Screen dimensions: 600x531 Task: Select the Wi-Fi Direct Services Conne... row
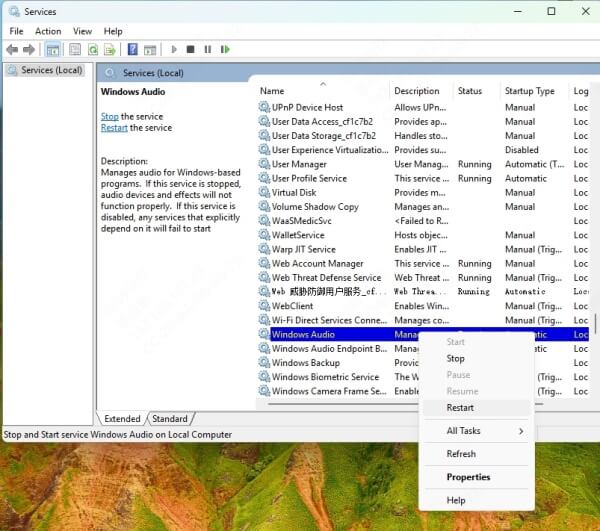[x=423, y=320]
